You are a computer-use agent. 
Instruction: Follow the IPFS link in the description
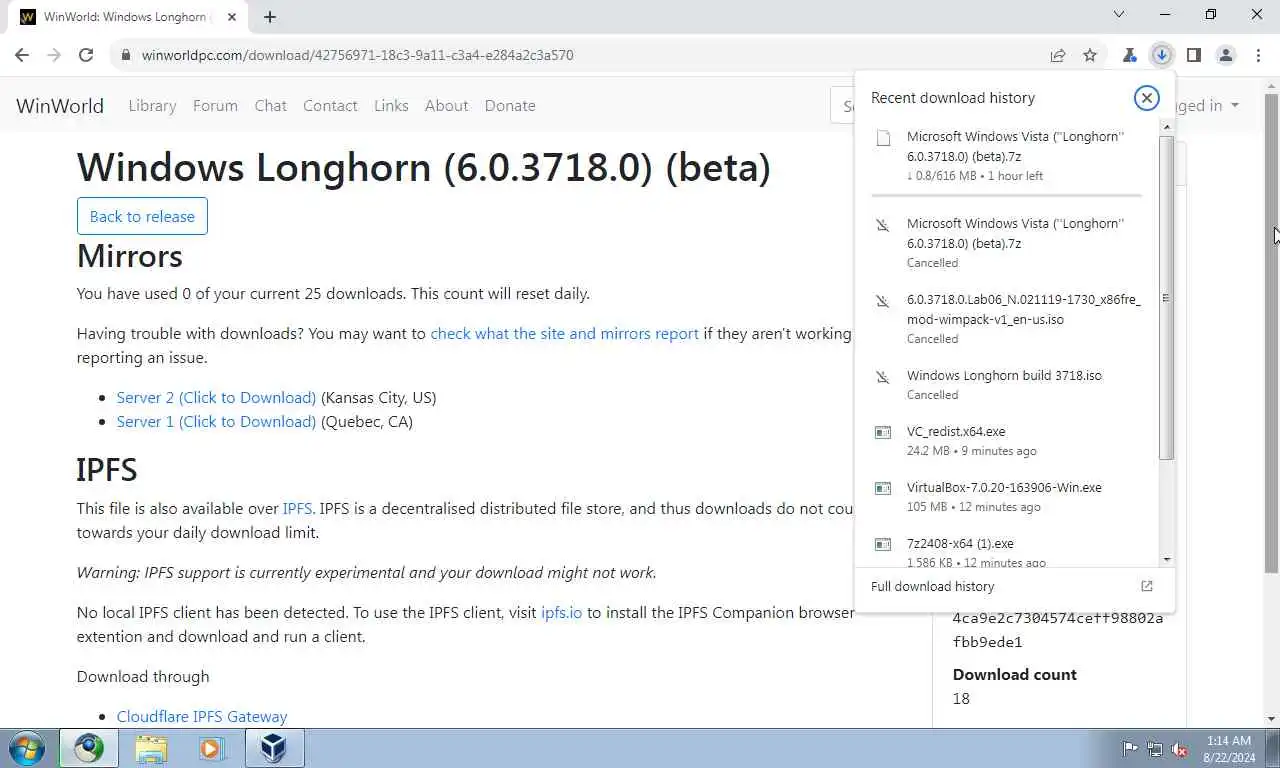click(x=297, y=508)
